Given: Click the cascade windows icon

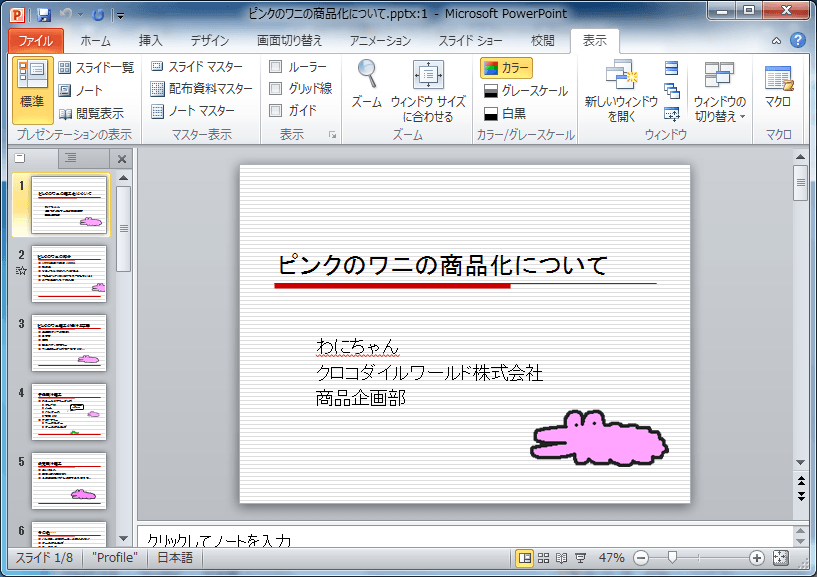Looking at the screenshot, I should (672, 91).
